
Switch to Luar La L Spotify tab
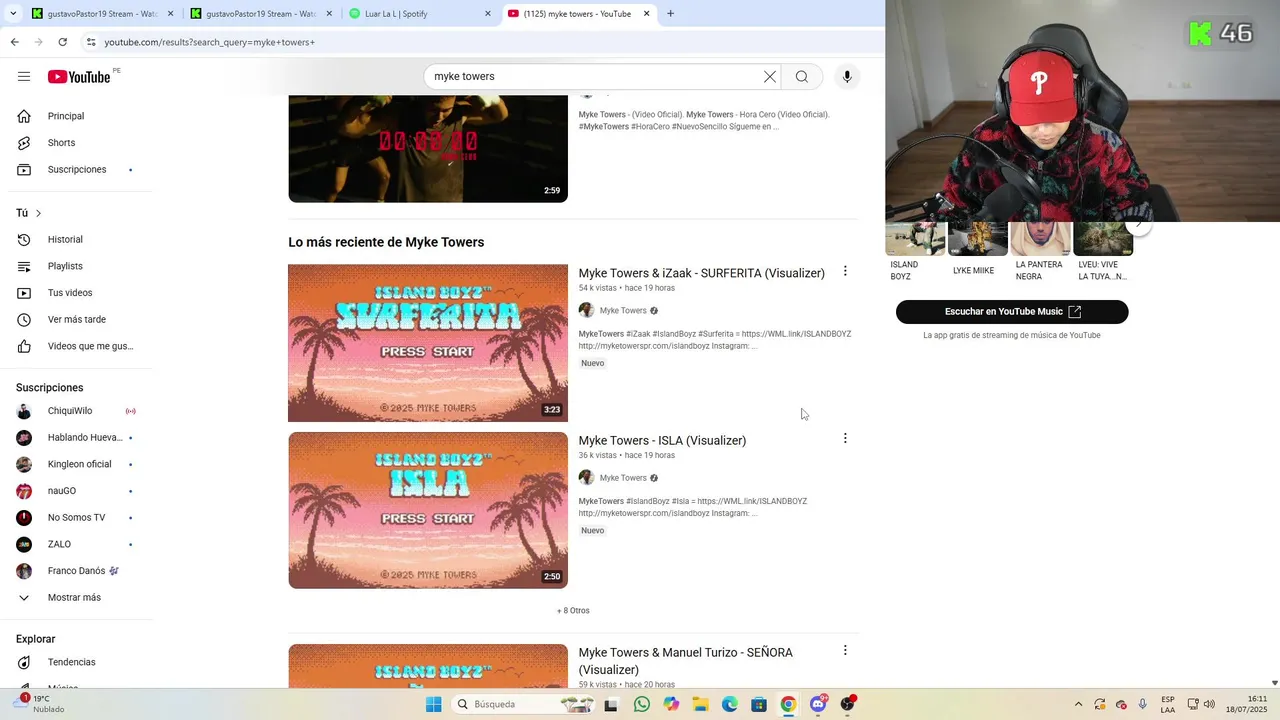point(420,14)
